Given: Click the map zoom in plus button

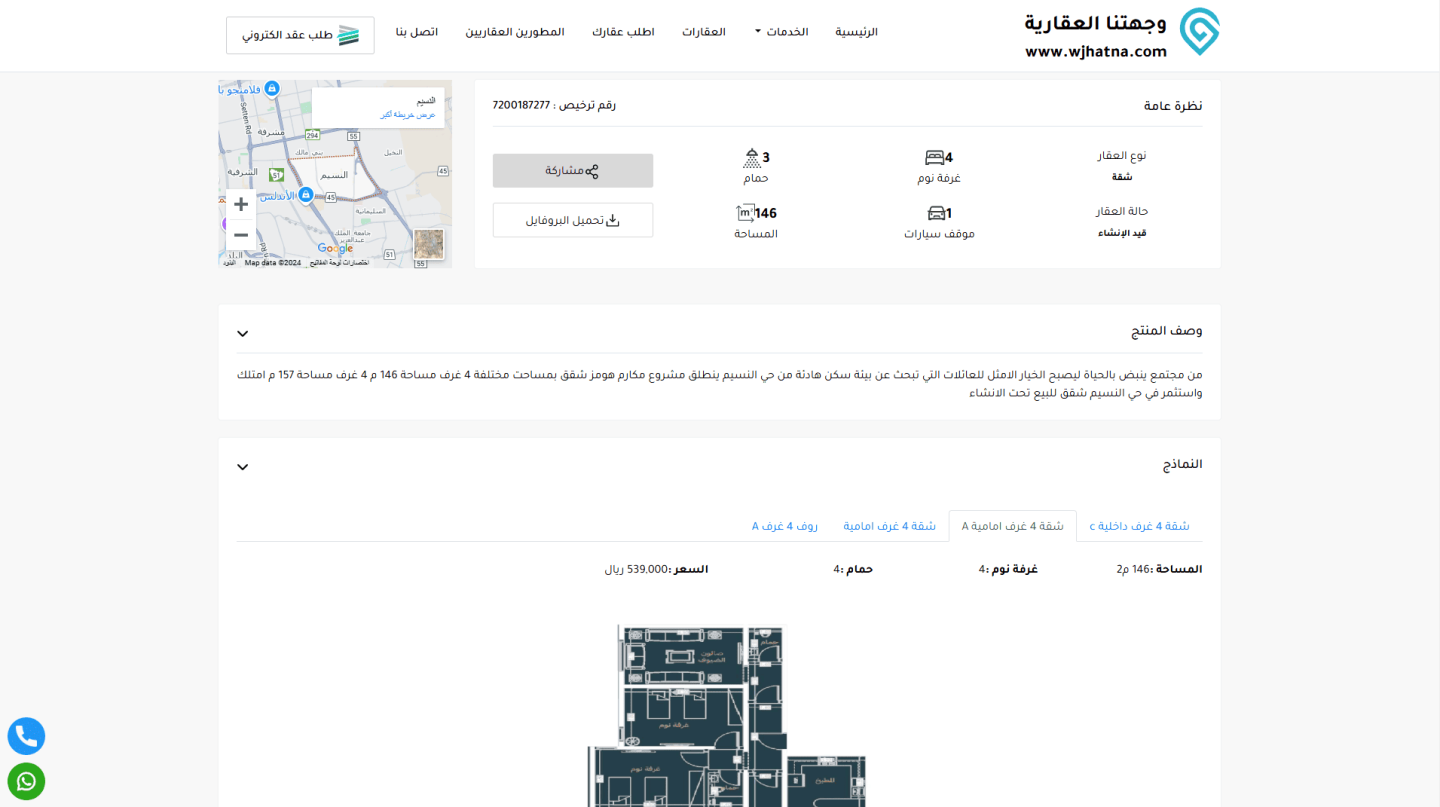Looking at the screenshot, I should pos(241,204).
